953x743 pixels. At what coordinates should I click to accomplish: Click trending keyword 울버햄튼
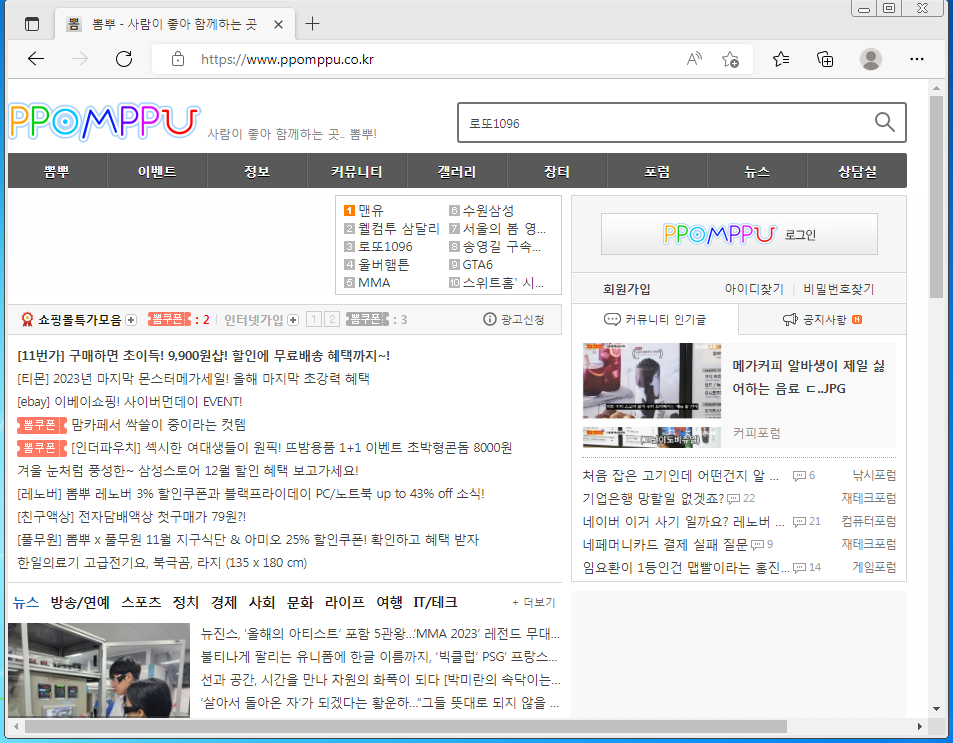tap(384, 264)
